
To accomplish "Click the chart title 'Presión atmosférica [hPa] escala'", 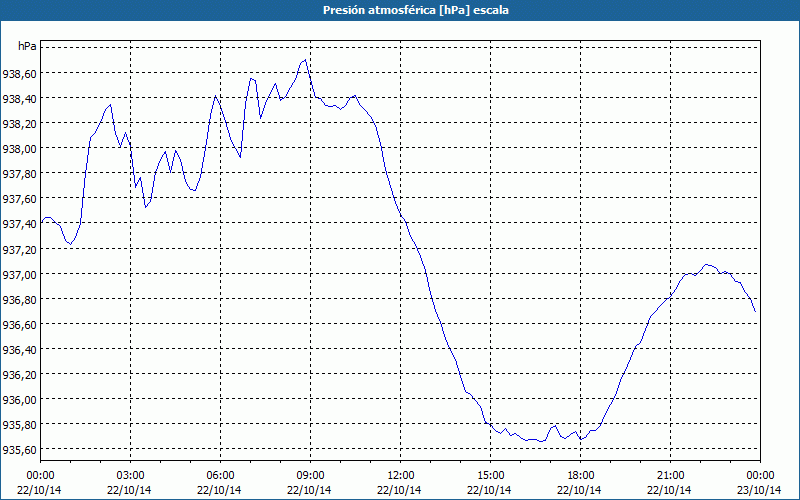I will [416, 10].
